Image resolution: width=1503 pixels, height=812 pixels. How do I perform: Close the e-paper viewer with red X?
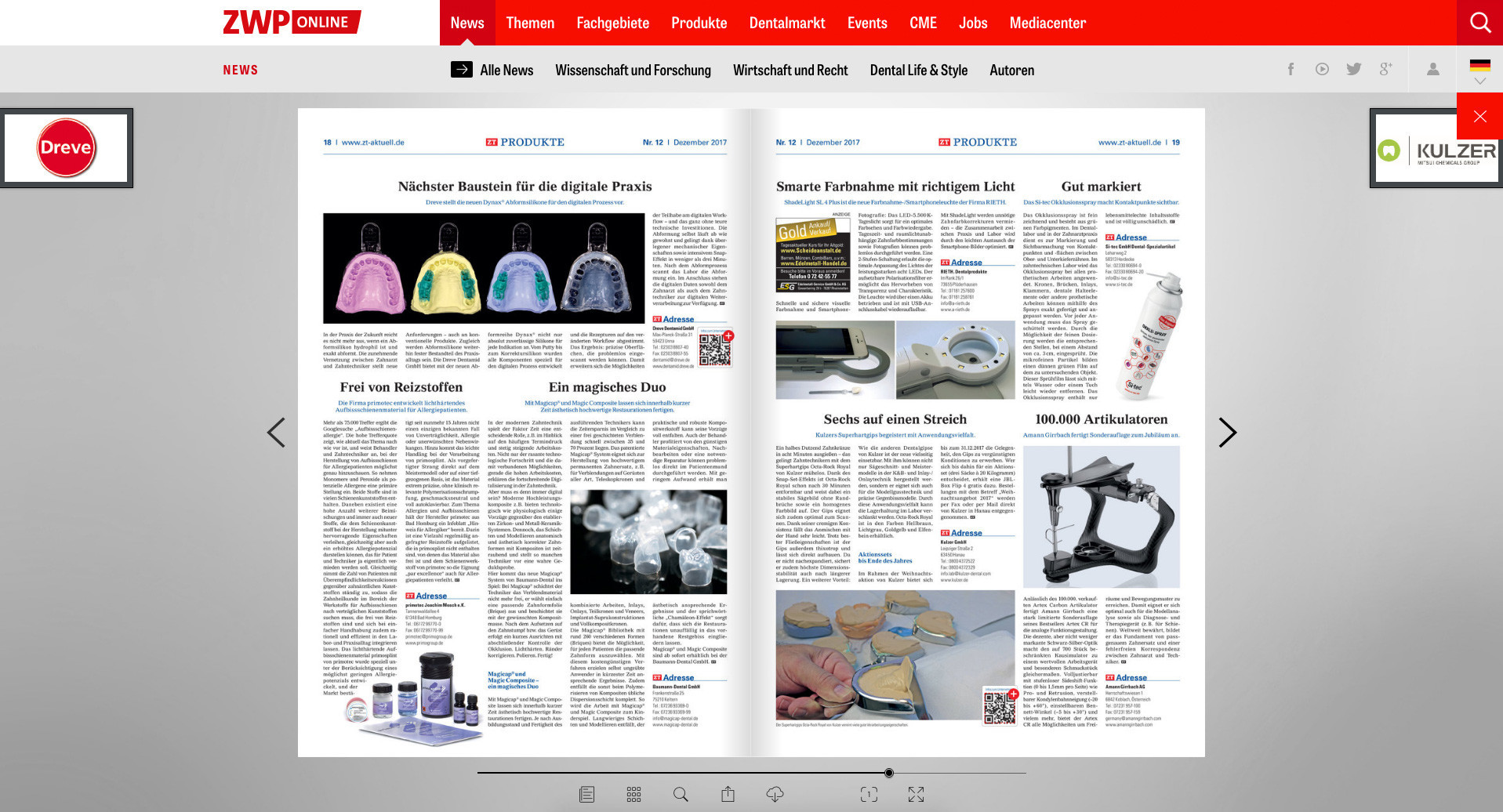(x=1480, y=116)
